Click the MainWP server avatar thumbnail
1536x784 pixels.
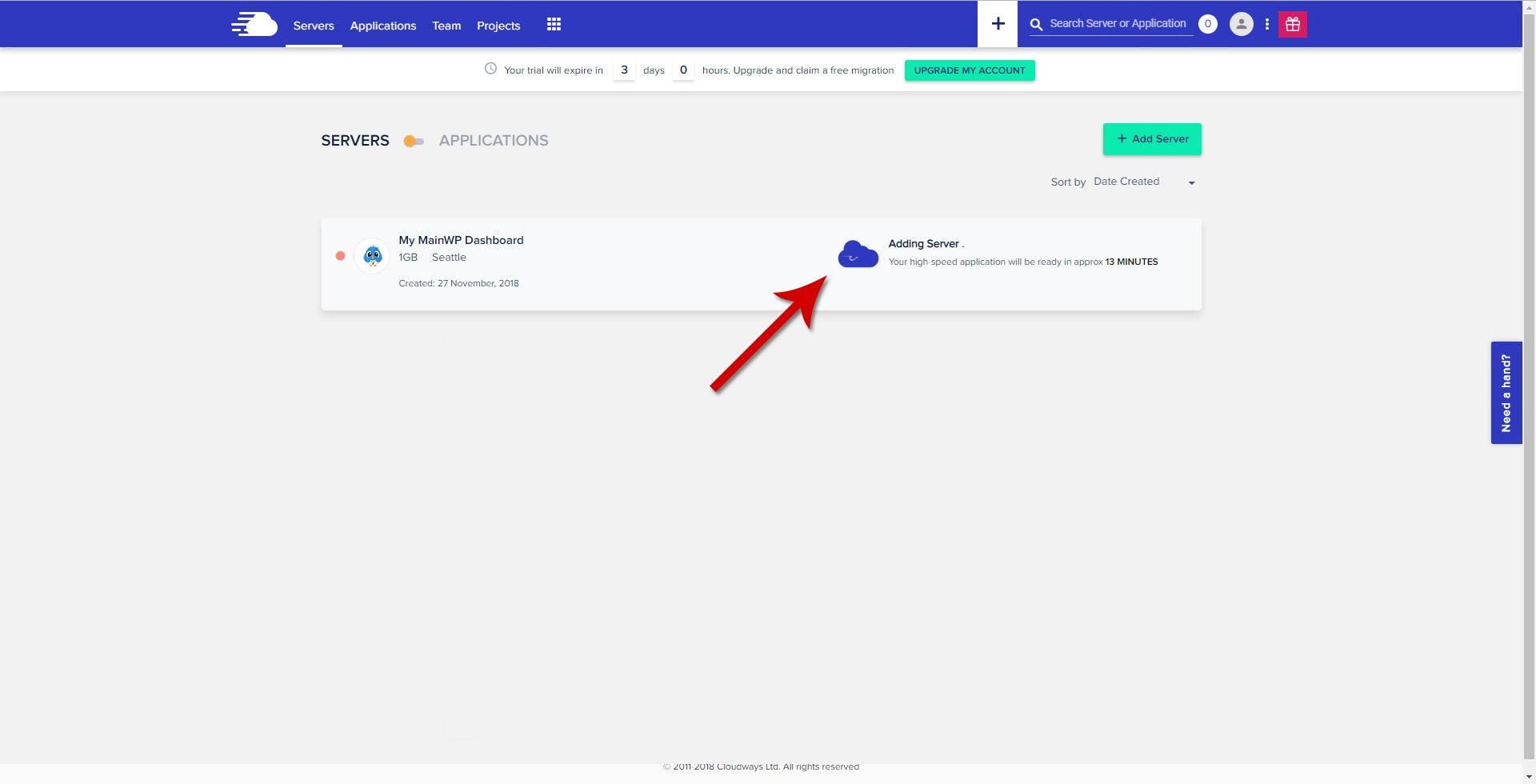371,255
